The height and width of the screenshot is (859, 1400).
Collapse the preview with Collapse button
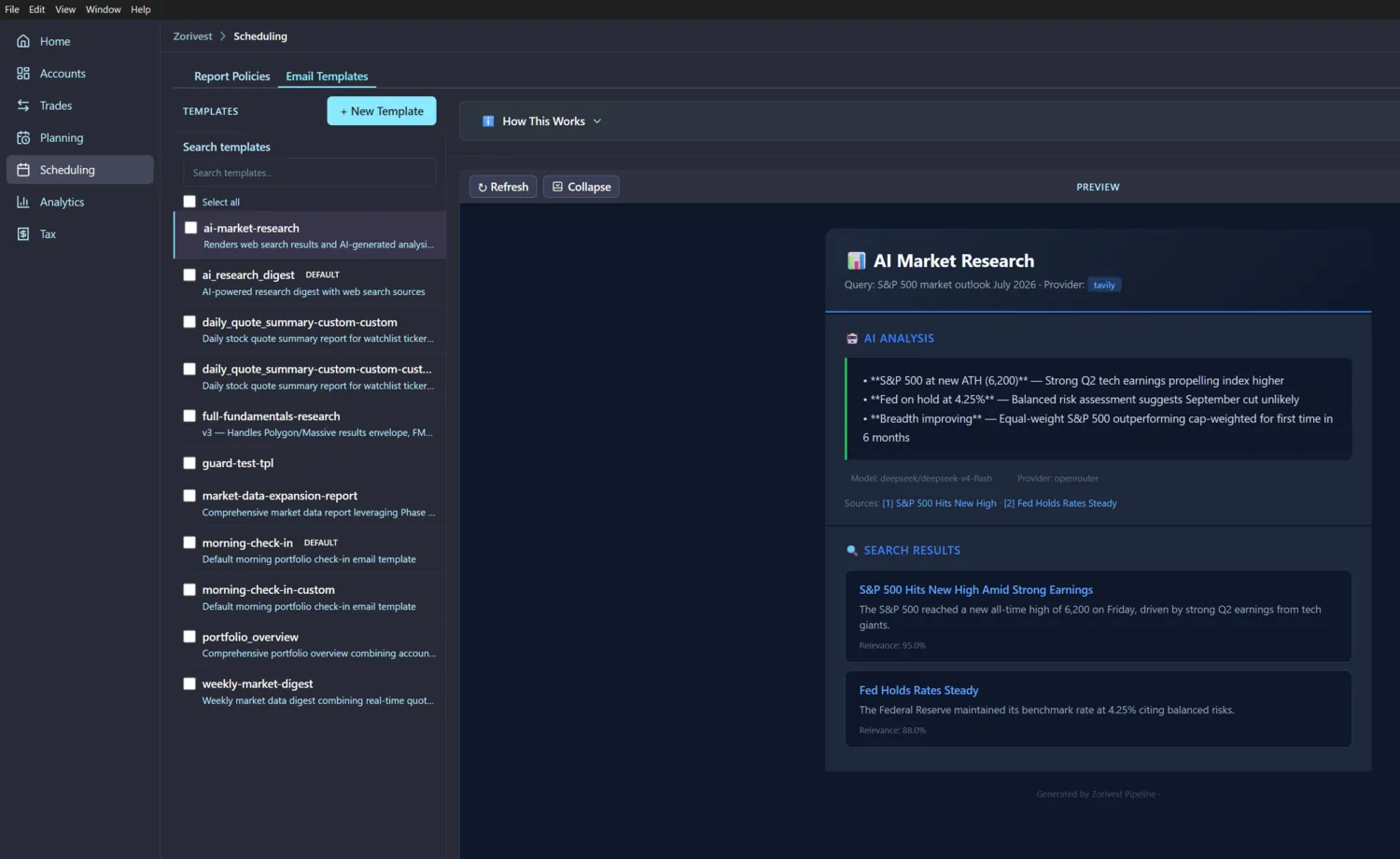point(581,187)
